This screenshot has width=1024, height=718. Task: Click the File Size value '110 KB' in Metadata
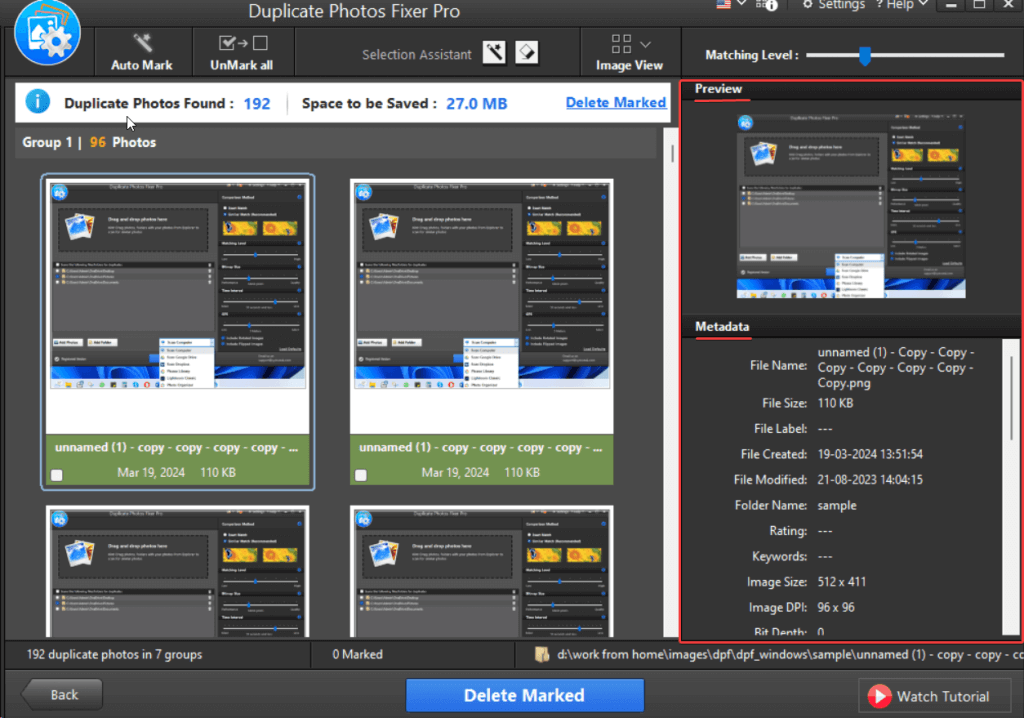click(835, 403)
